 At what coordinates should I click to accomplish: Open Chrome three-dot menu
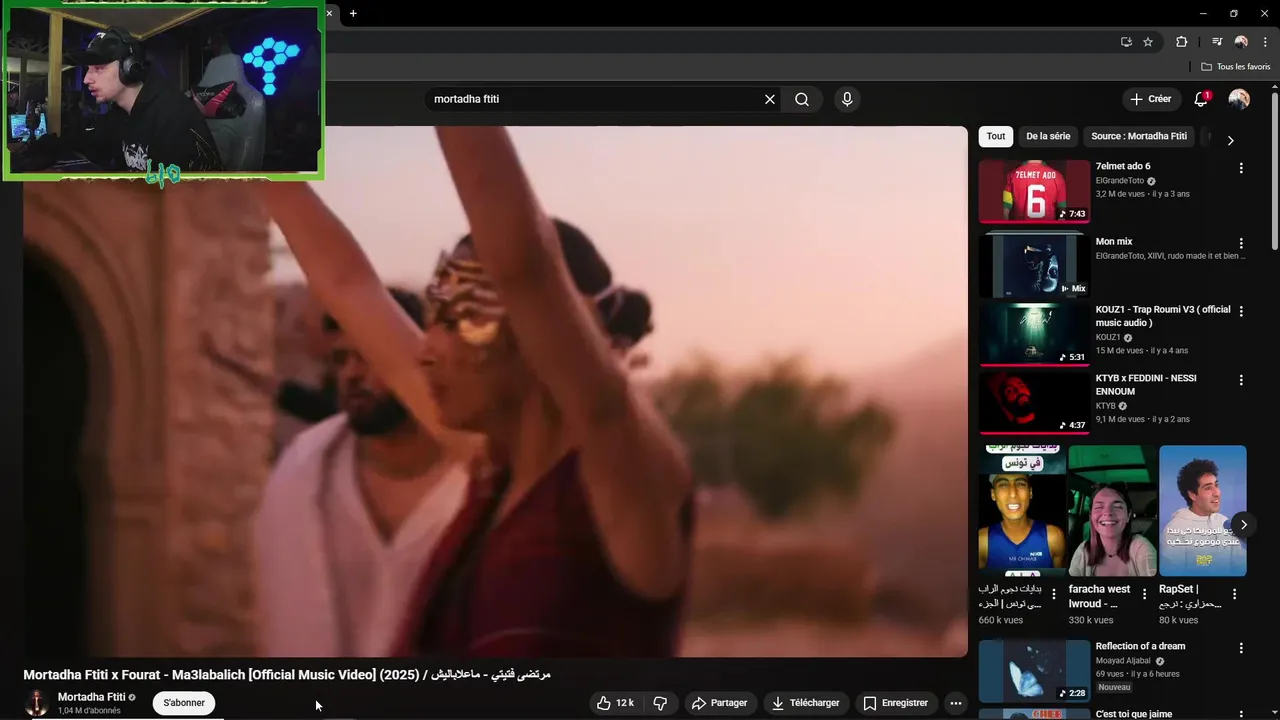(x=1265, y=42)
